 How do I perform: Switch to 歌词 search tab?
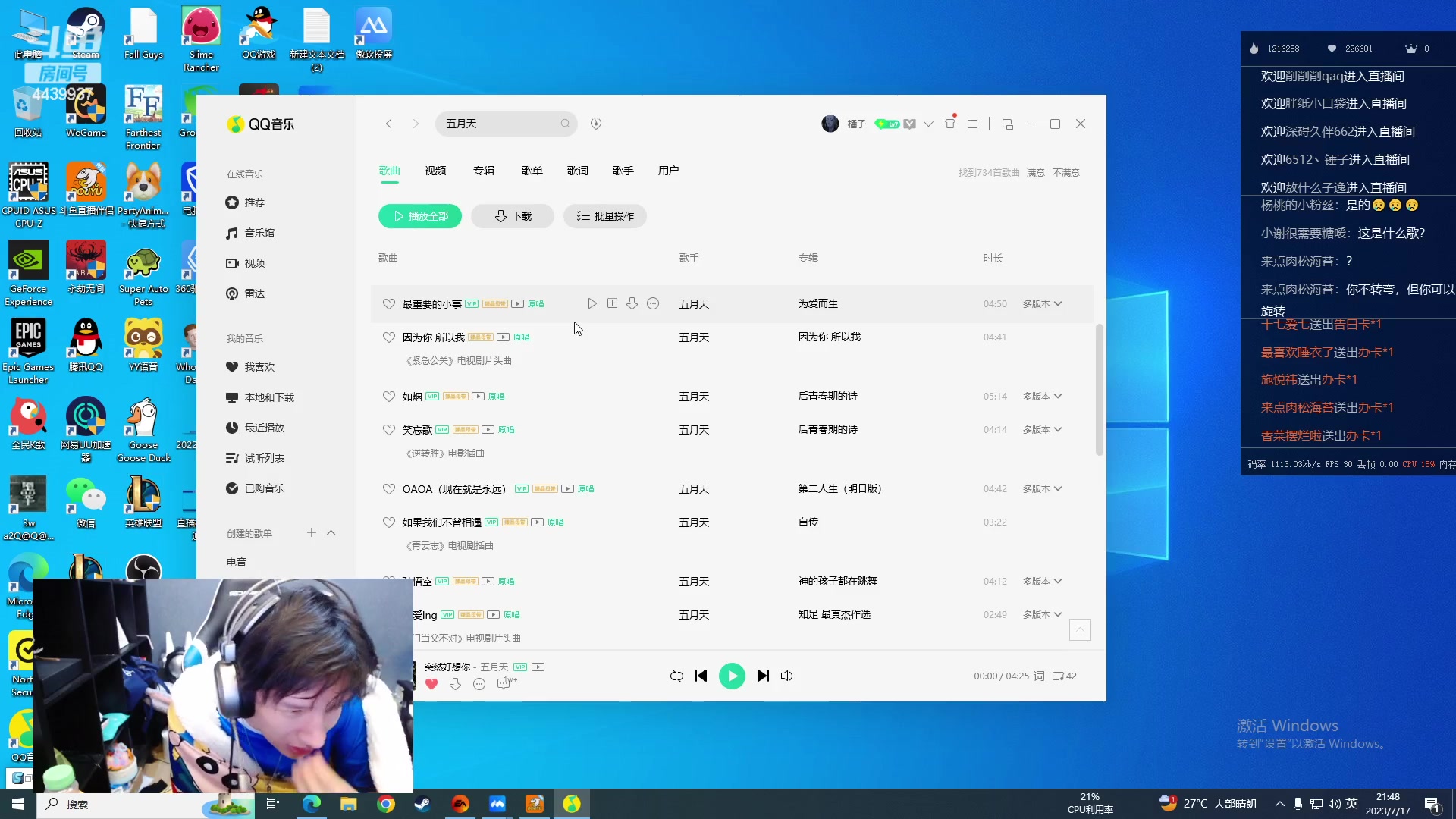click(578, 171)
